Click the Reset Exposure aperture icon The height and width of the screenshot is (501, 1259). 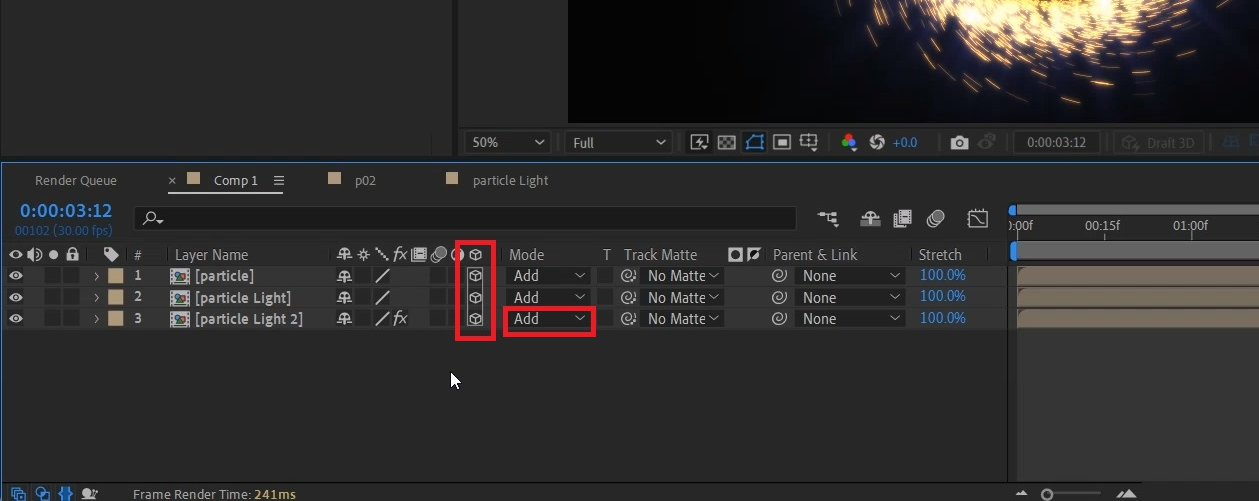pos(877,143)
